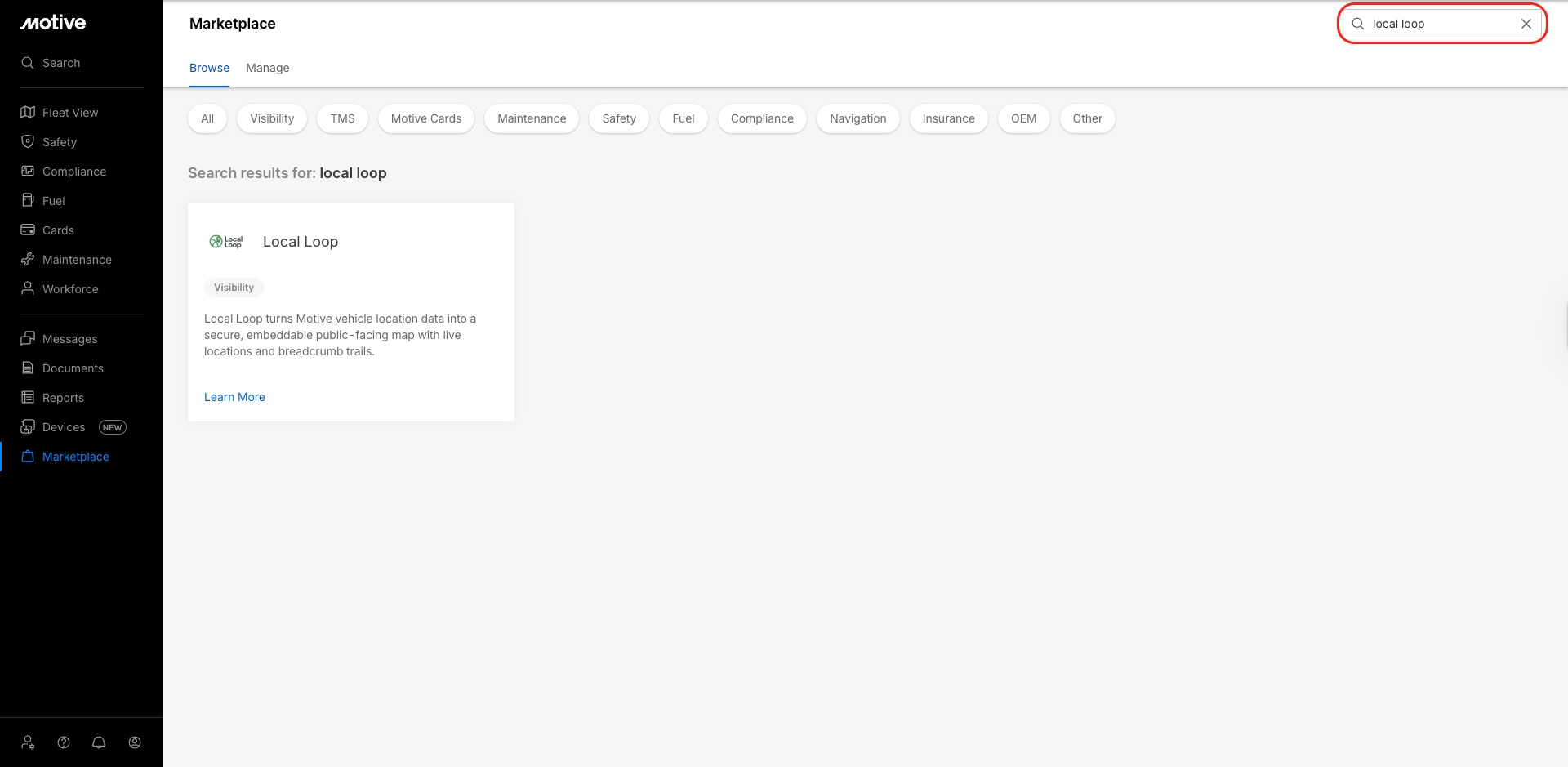
Task: Filter by OEM category
Action: (x=1024, y=118)
